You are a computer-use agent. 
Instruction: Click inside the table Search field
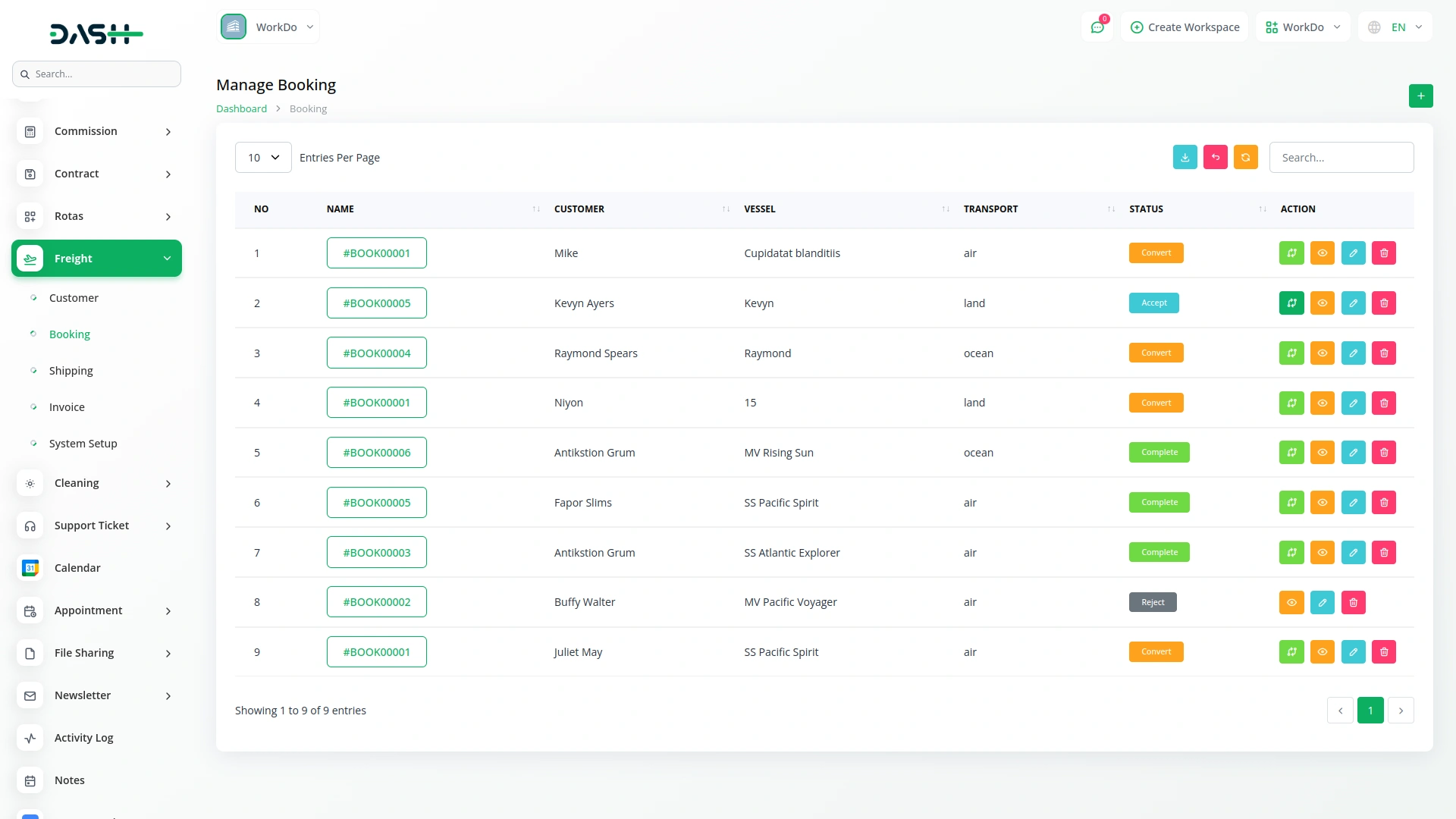coord(1341,157)
